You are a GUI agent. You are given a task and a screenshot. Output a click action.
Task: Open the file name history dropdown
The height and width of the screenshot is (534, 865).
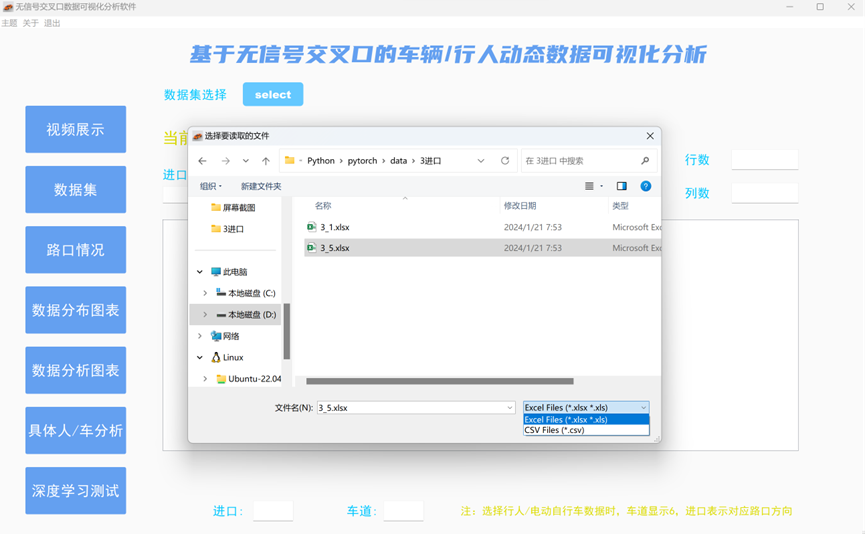(510, 408)
